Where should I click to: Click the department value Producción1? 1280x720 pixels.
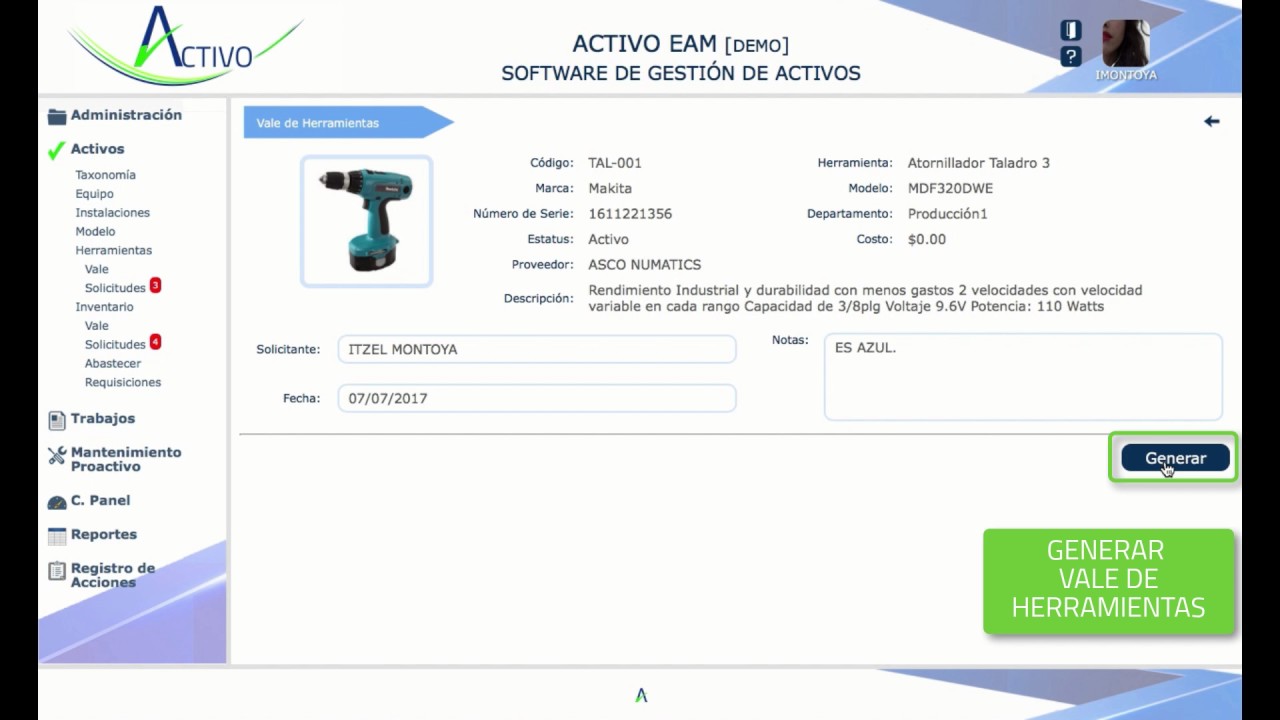[948, 214]
